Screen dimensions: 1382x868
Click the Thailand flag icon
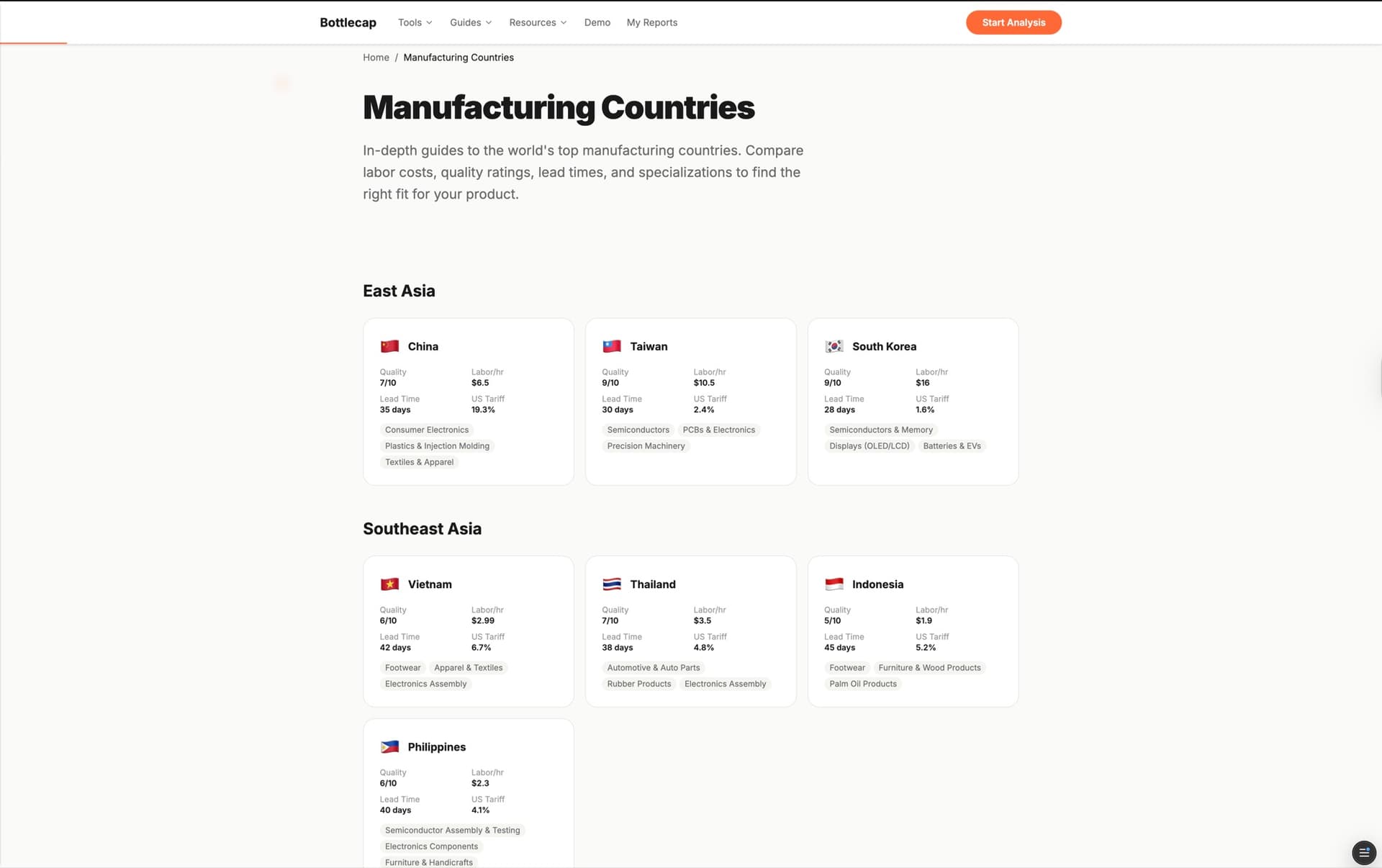[612, 584]
